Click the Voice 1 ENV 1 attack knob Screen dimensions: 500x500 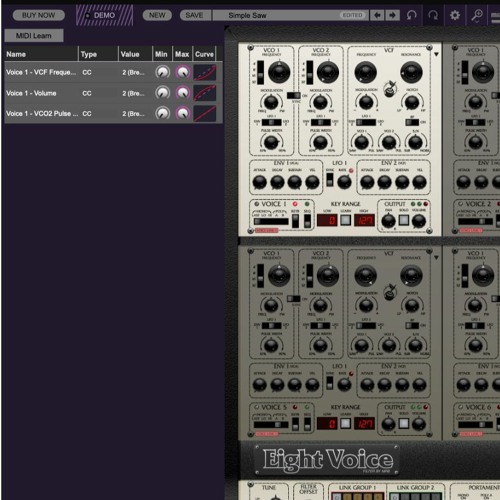tap(260, 182)
